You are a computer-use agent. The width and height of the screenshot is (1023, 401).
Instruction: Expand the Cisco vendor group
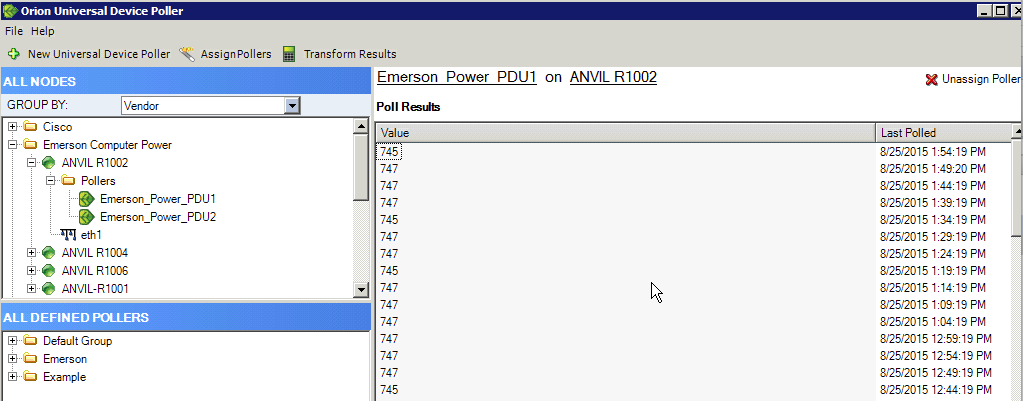click(12, 126)
